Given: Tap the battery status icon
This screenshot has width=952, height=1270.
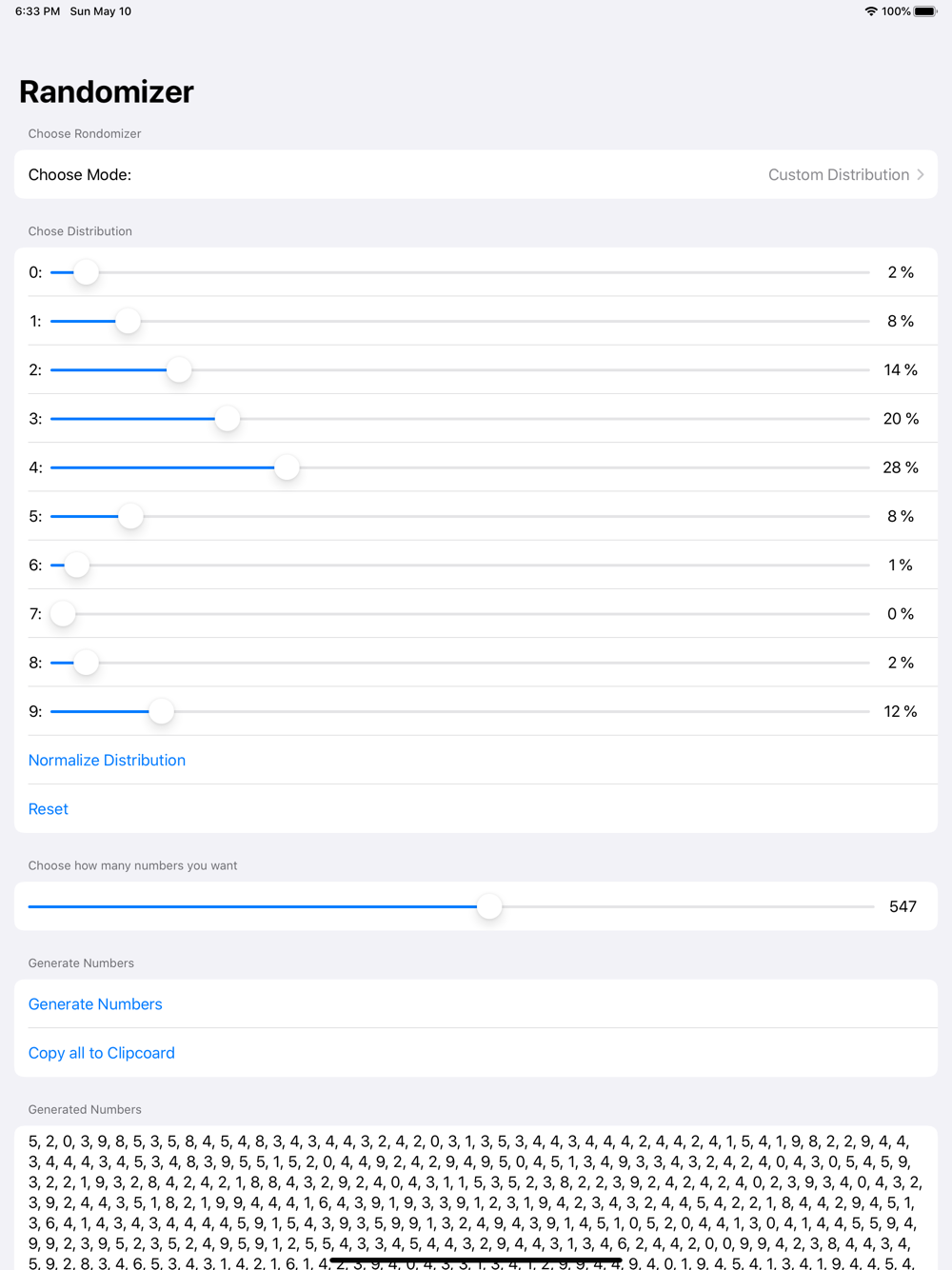Looking at the screenshot, I should click(x=925, y=11).
